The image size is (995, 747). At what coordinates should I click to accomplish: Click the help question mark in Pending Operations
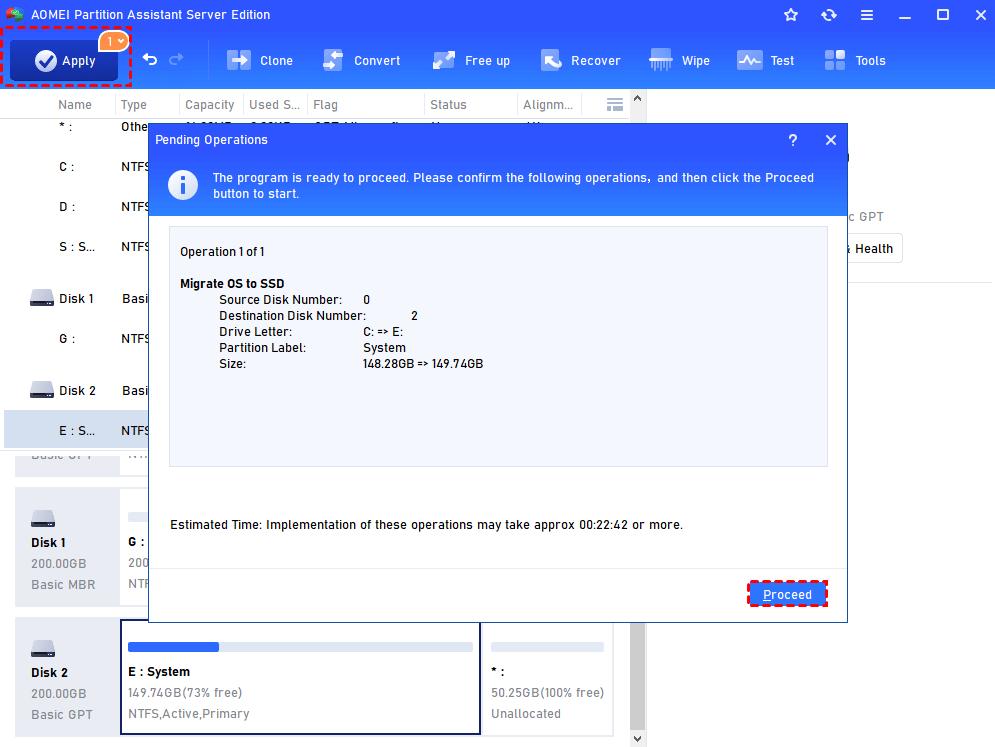tap(793, 140)
